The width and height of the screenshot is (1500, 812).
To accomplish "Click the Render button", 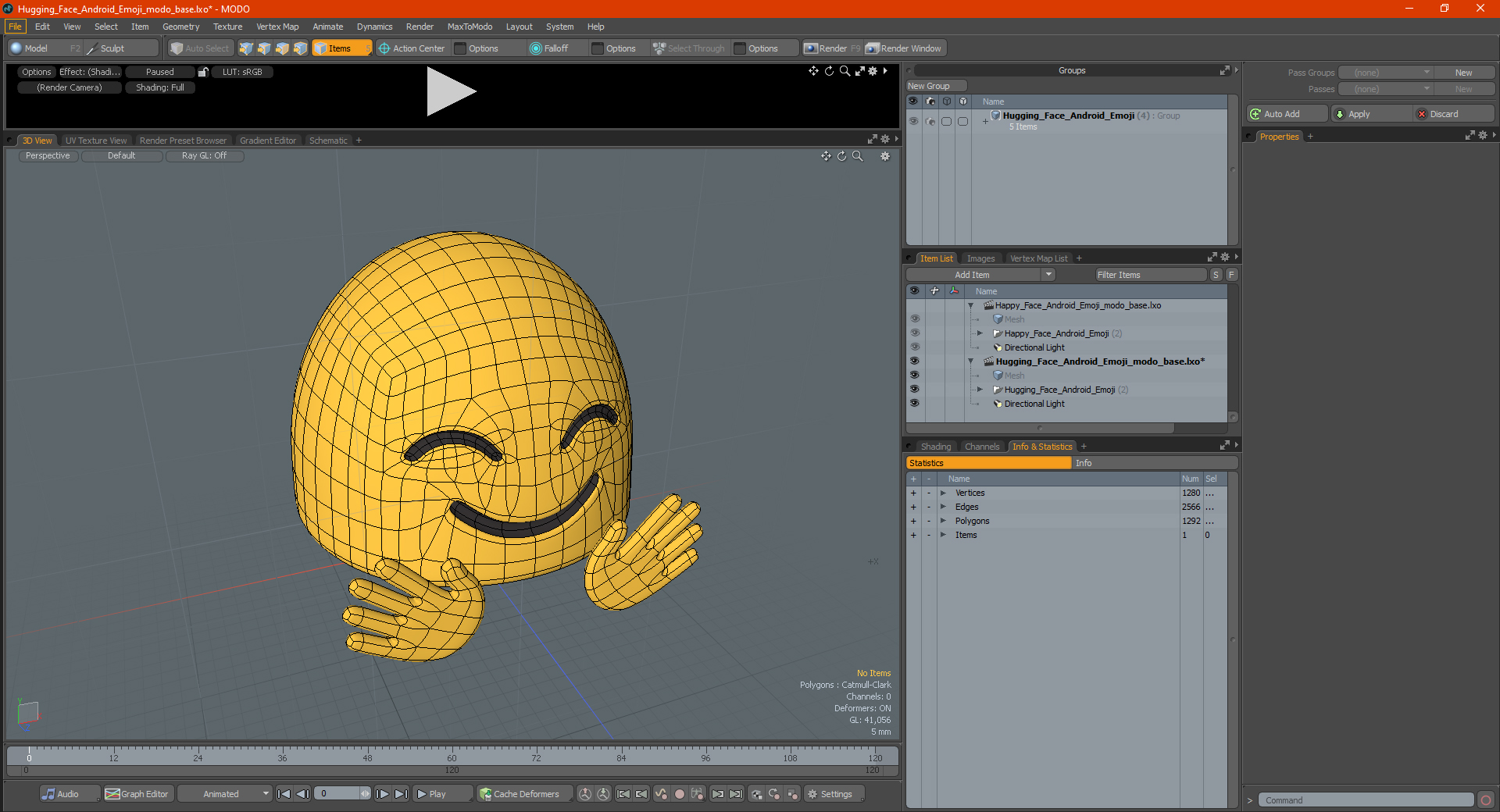I will point(832,48).
